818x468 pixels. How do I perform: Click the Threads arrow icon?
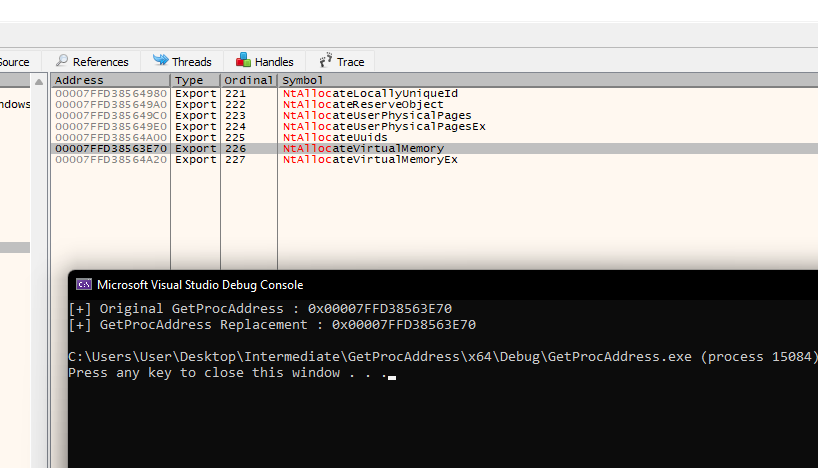click(x=160, y=60)
